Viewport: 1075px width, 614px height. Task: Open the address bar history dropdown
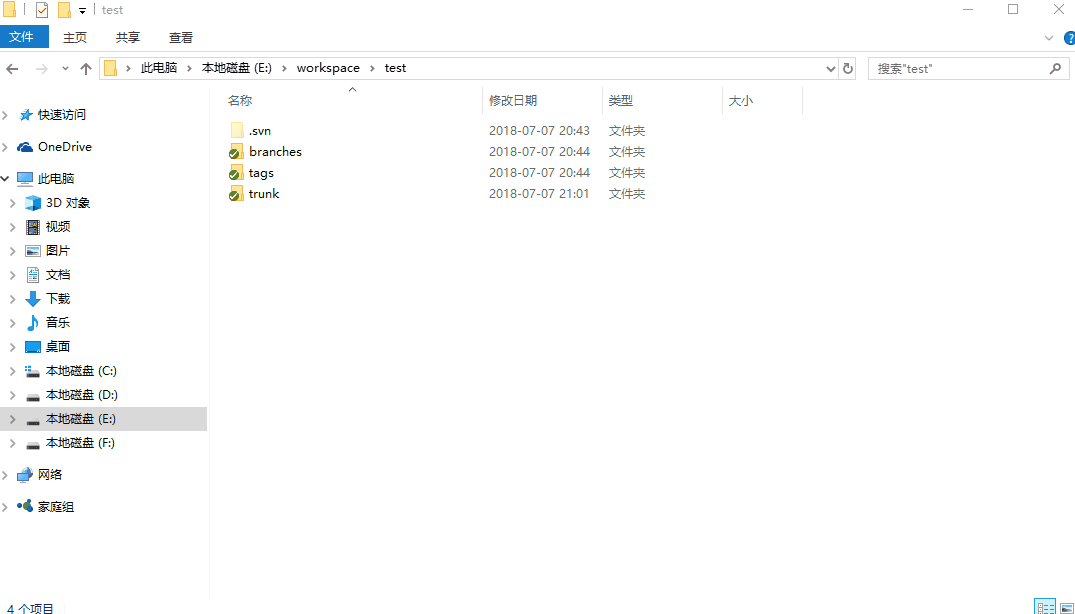click(830, 69)
